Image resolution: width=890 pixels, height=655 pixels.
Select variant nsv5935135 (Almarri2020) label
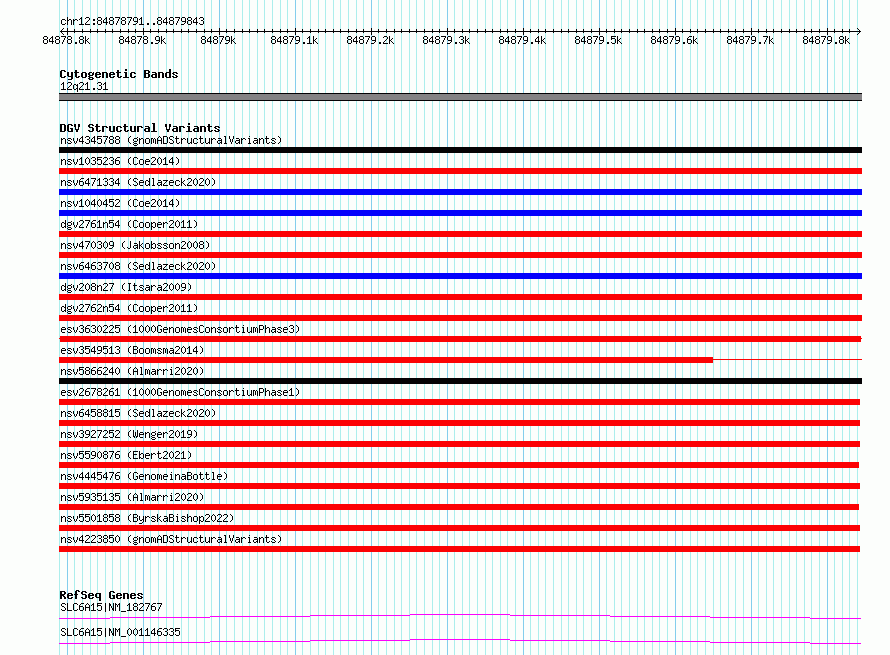pos(132,497)
